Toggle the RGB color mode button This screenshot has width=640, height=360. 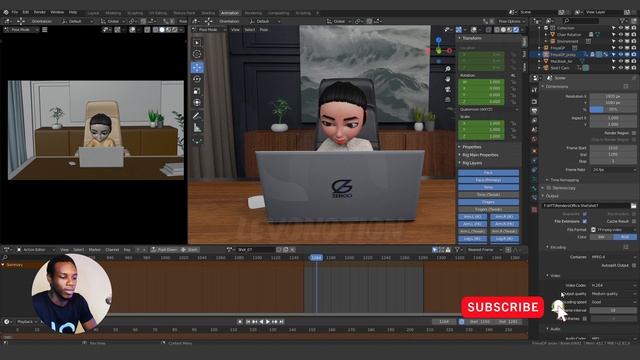625,237
